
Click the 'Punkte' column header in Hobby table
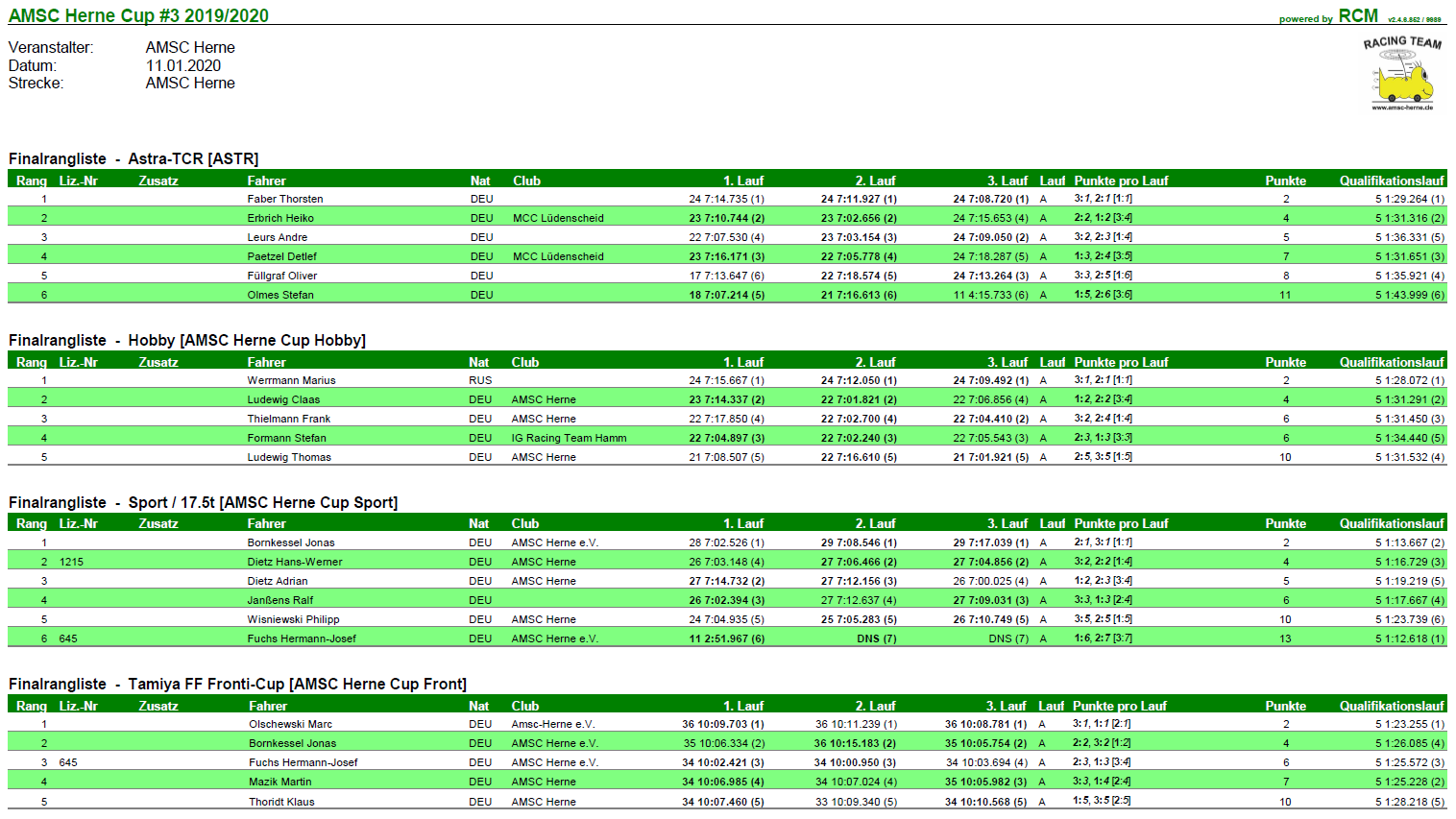(x=1285, y=362)
